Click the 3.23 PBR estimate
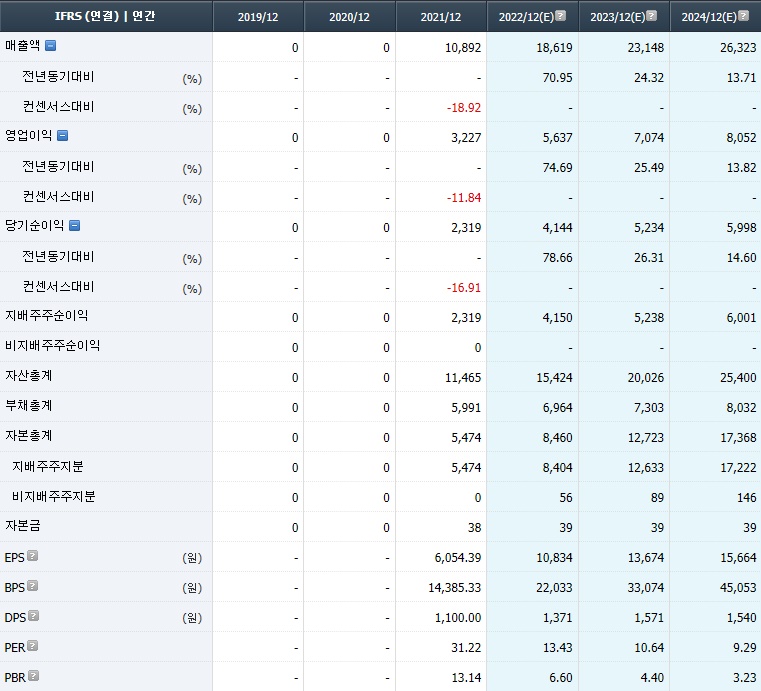Viewport: 761px width, 691px height. (744, 678)
